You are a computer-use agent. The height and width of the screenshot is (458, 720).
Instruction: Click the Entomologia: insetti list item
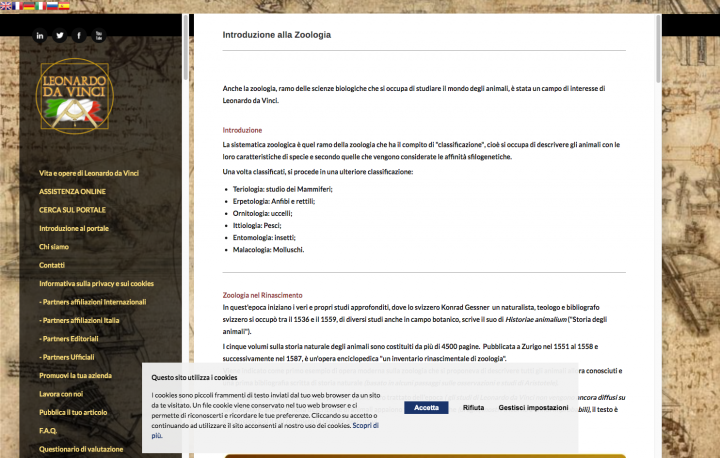point(264,237)
